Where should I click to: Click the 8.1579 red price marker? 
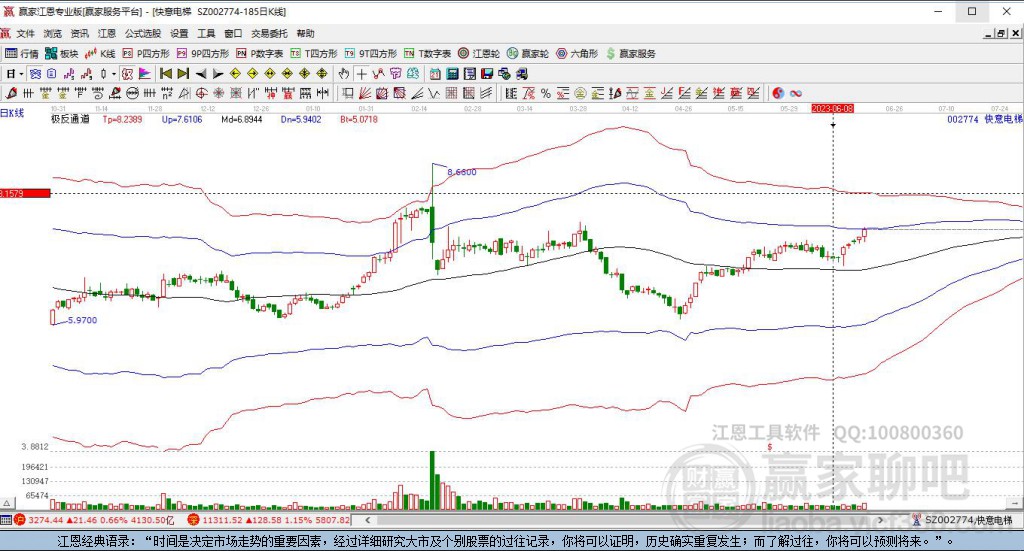pos(25,193)
